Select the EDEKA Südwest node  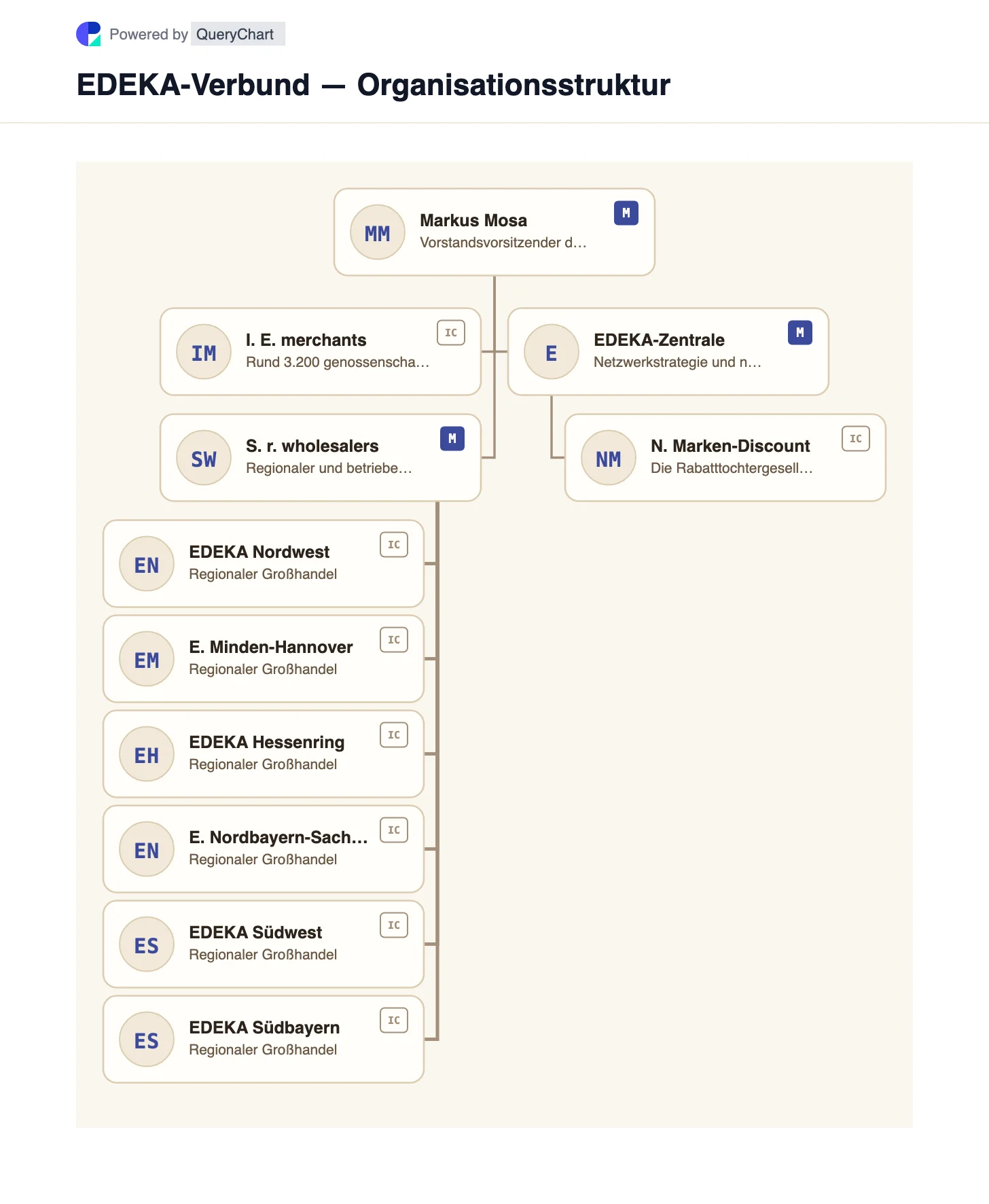[264, 944]
